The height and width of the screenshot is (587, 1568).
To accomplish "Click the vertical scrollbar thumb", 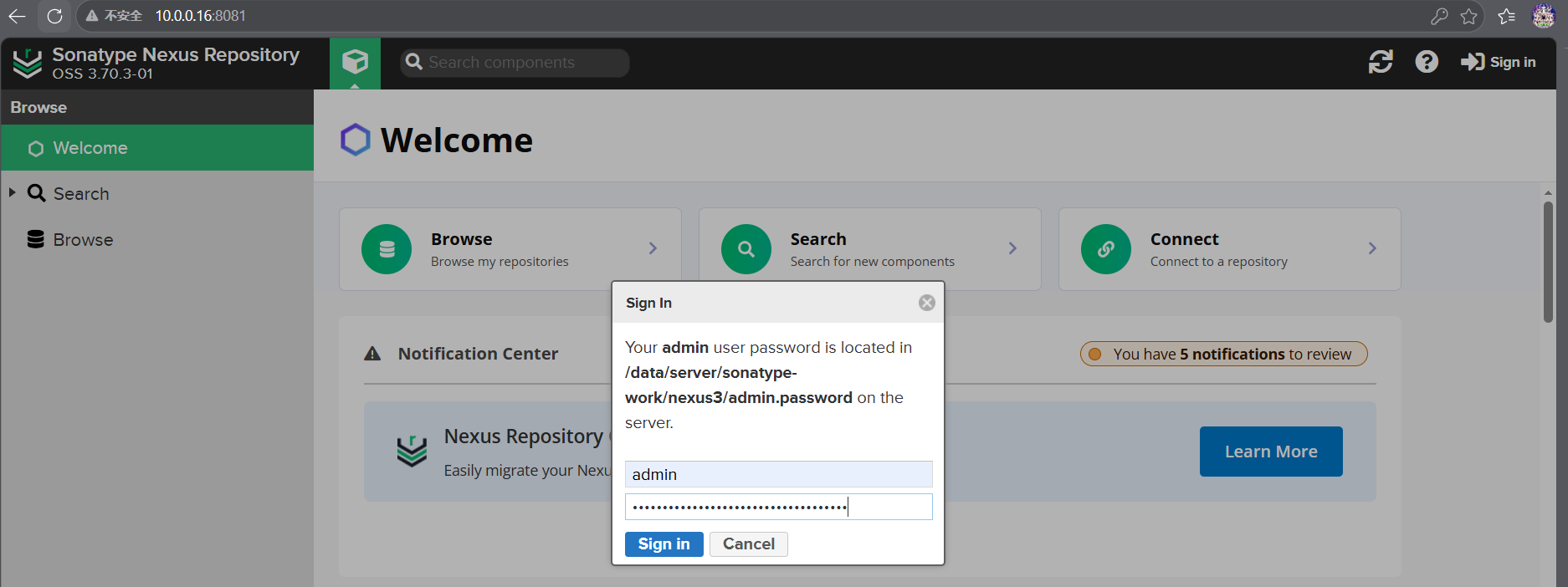I will tap(1548, 261).
